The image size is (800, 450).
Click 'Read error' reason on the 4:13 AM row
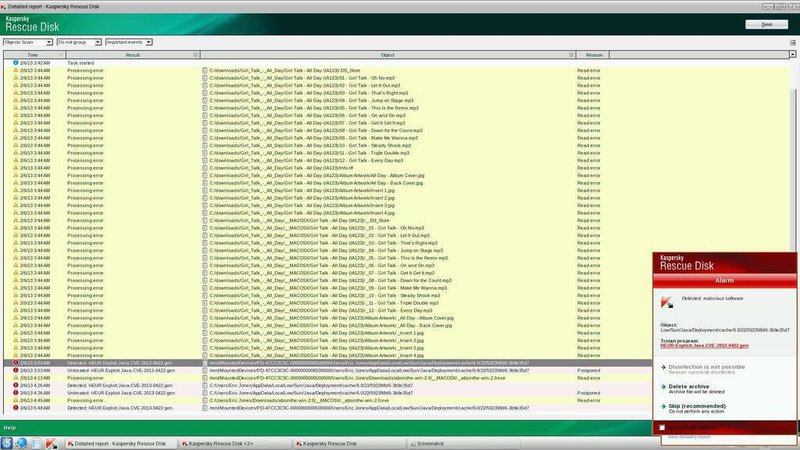click(x=588, y=378)
